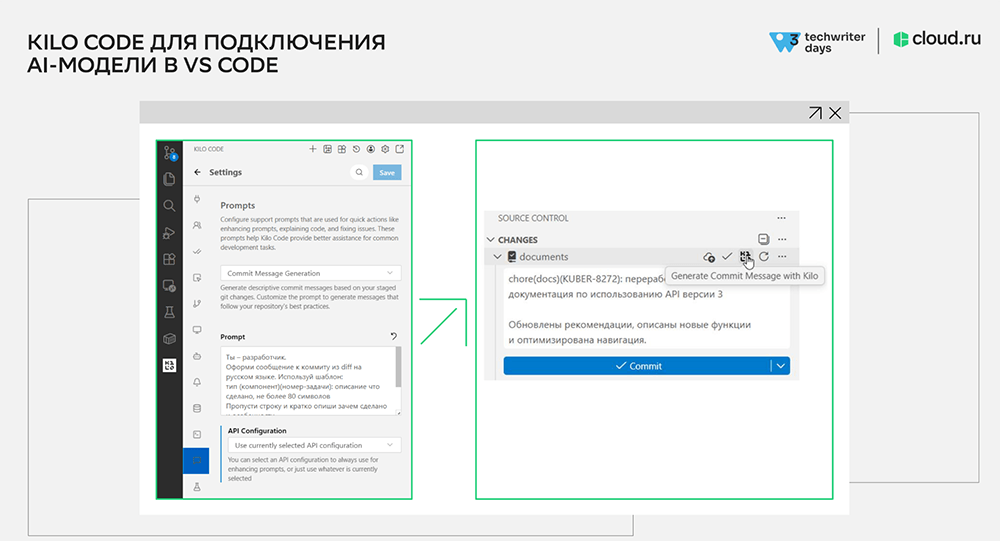The height and width of the screenshot is (541, 1000).
Task: Click grid-shaped icon in Kilo Code header
Action: pyautogui.click(x=342, y=149)
